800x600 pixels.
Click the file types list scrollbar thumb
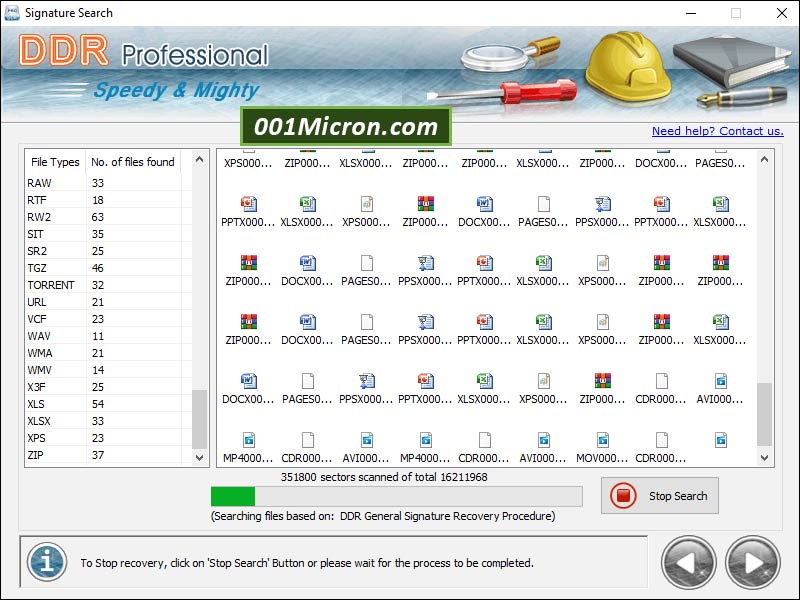tap(199, 419)
